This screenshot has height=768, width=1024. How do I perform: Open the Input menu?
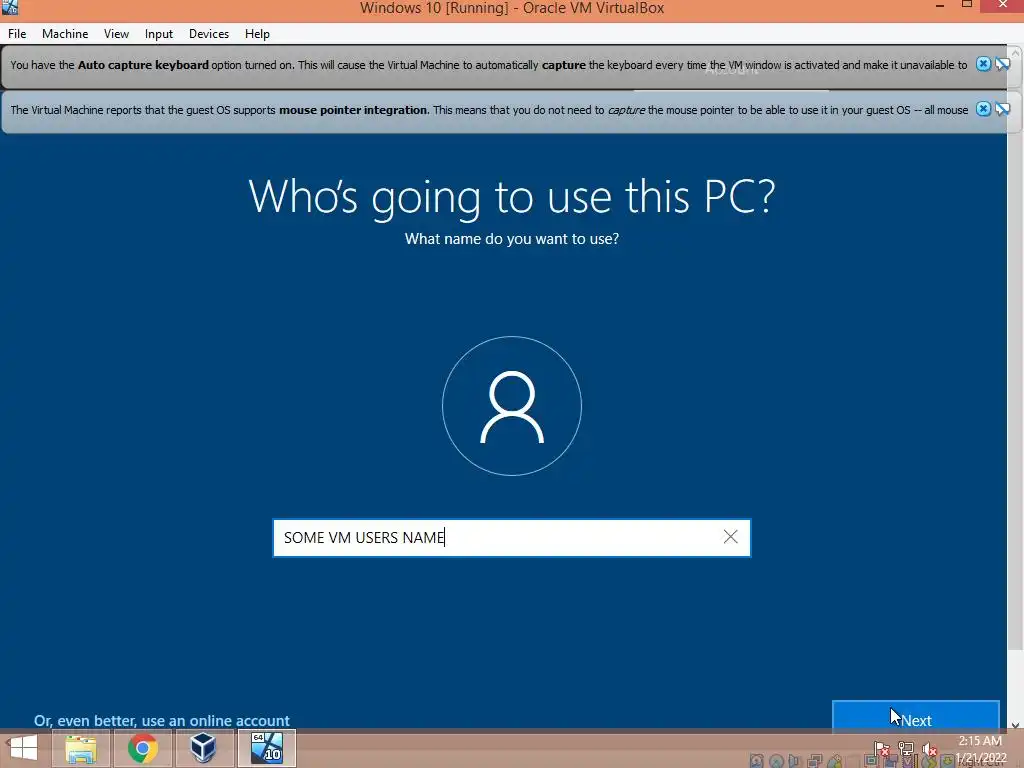click(x=159, y=34)
